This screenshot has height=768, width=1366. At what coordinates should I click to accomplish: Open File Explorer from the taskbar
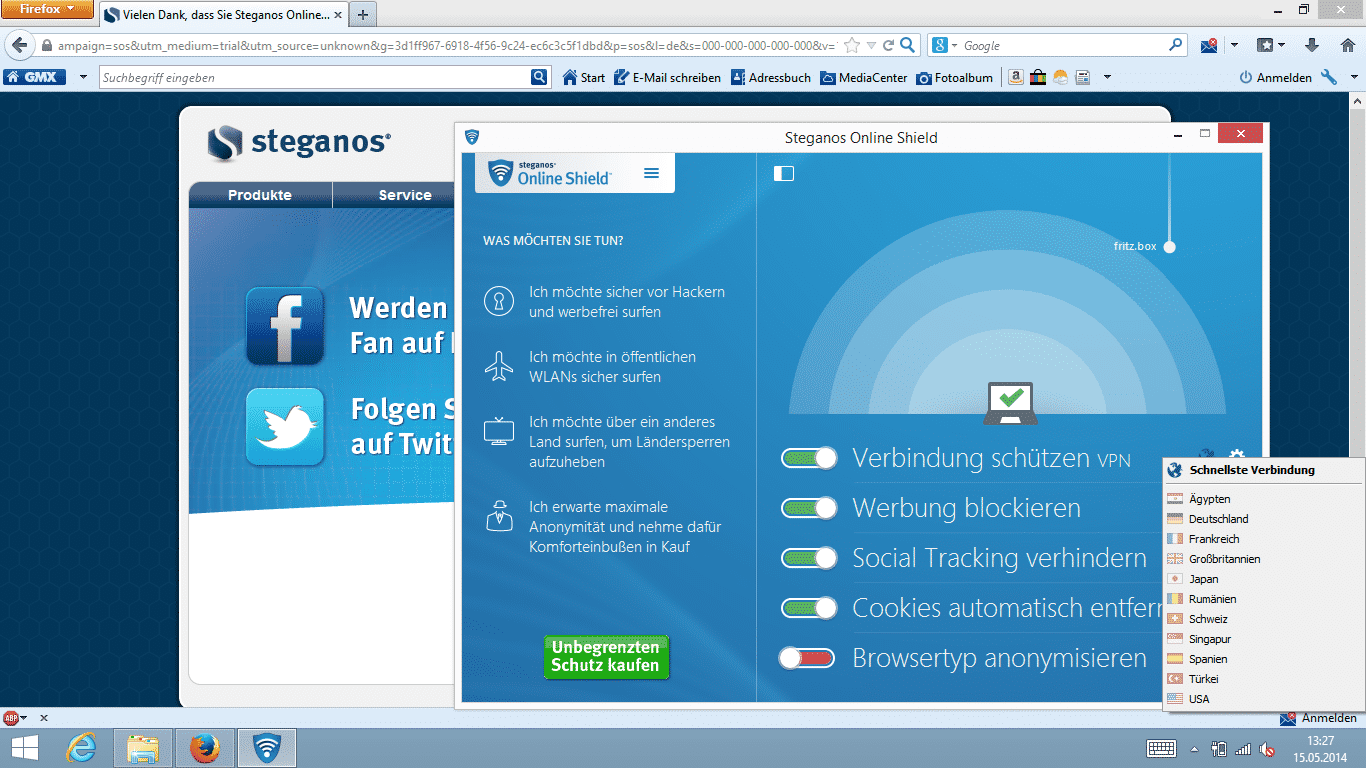pyautogui.click(x=143, y=747)
